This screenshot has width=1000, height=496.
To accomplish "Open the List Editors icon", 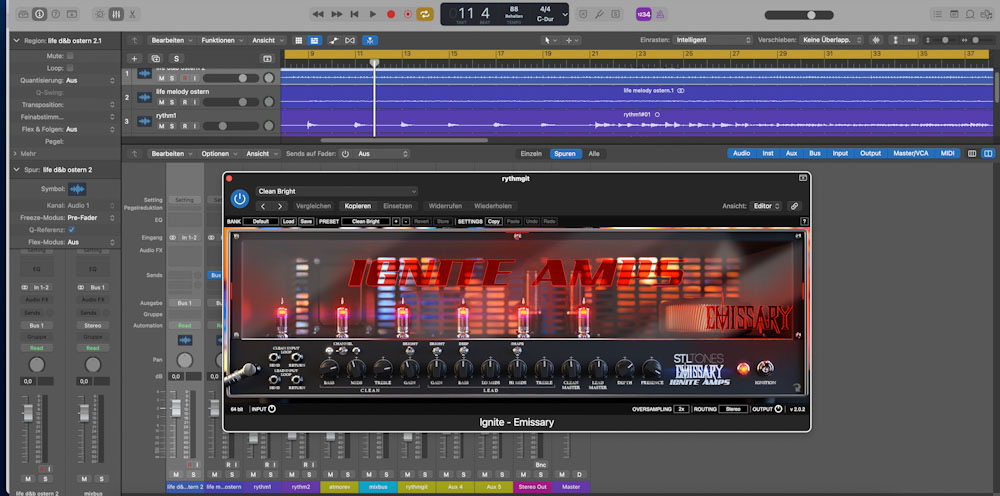I will pos(937,14).
